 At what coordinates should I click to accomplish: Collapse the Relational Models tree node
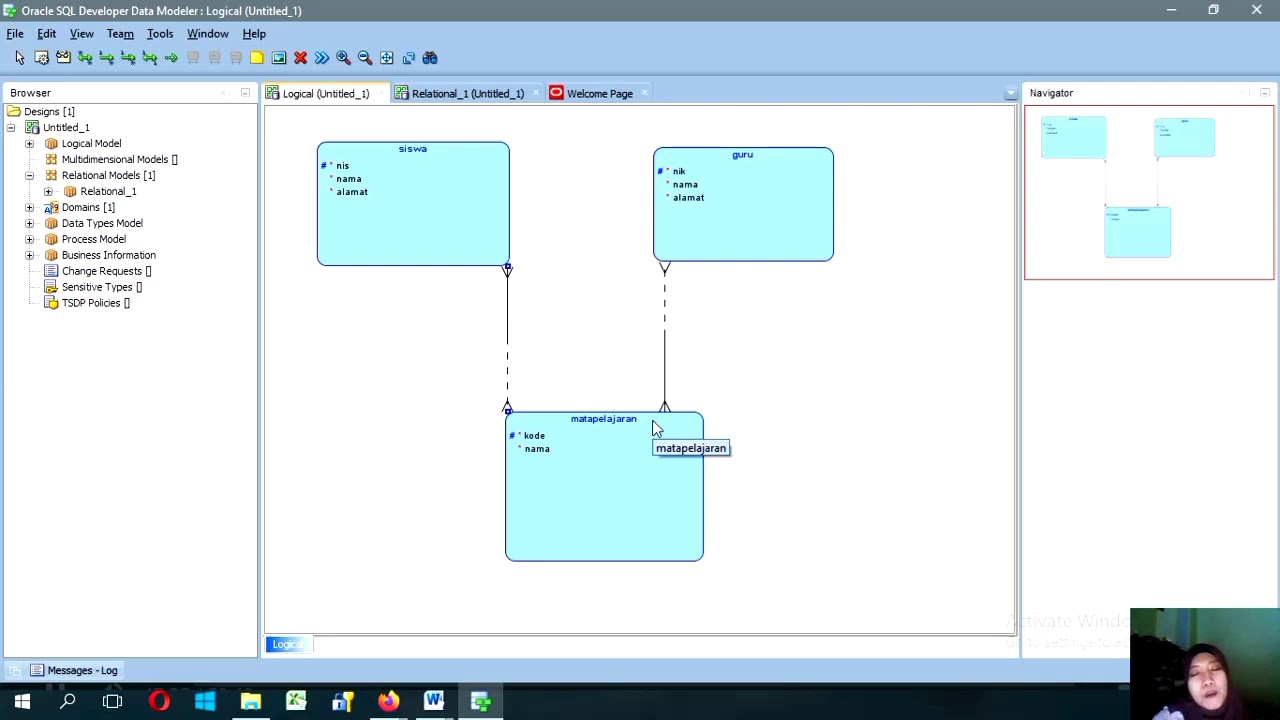pos(29,176)
